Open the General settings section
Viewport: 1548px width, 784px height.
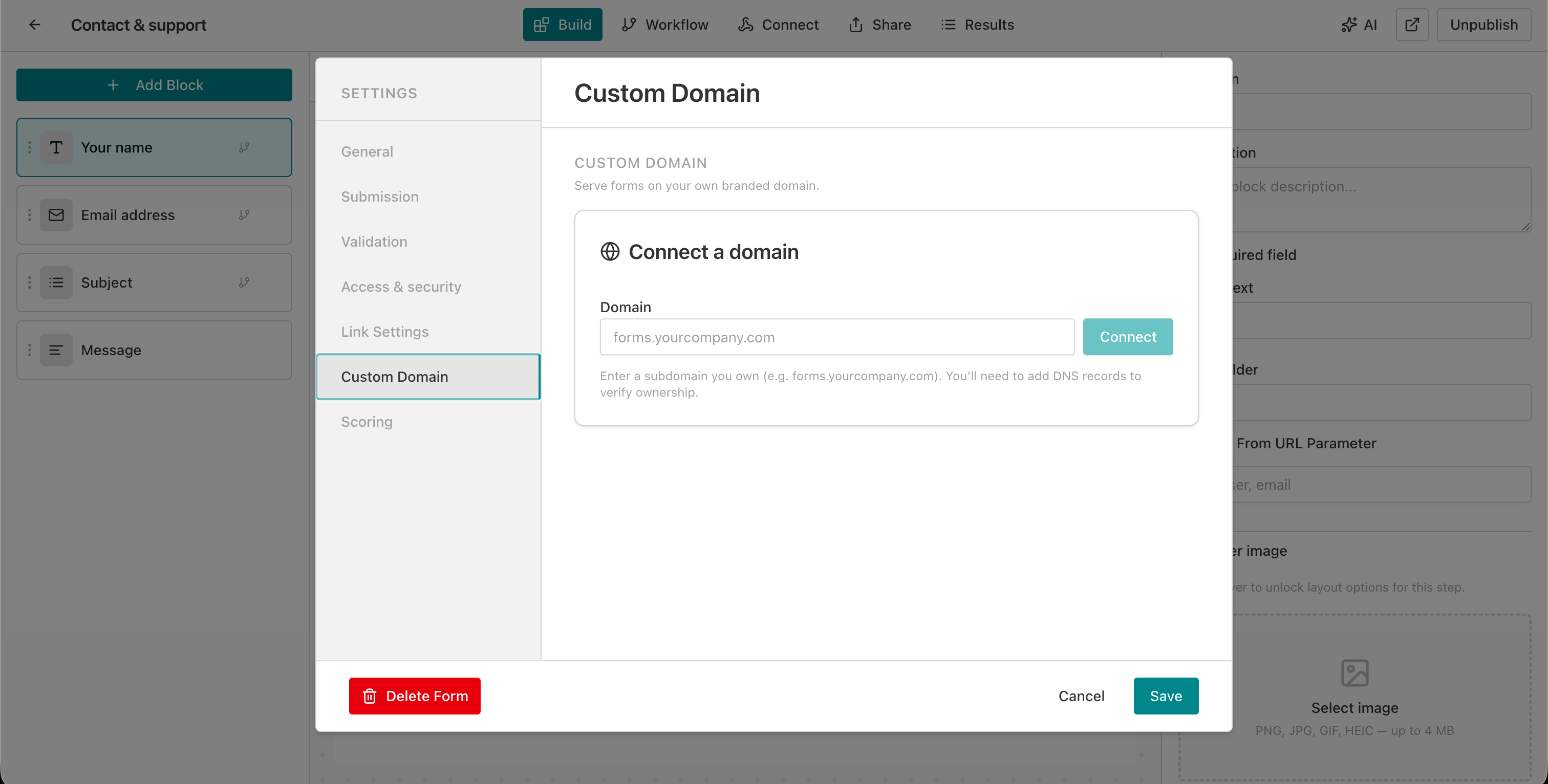367,151
